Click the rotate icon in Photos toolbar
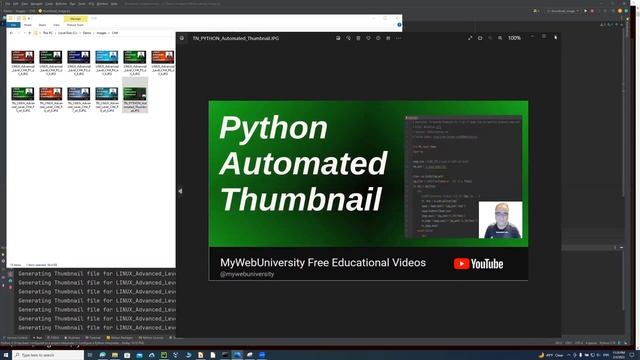The width and height of the screenshot is (640, 360). [348, 38]
